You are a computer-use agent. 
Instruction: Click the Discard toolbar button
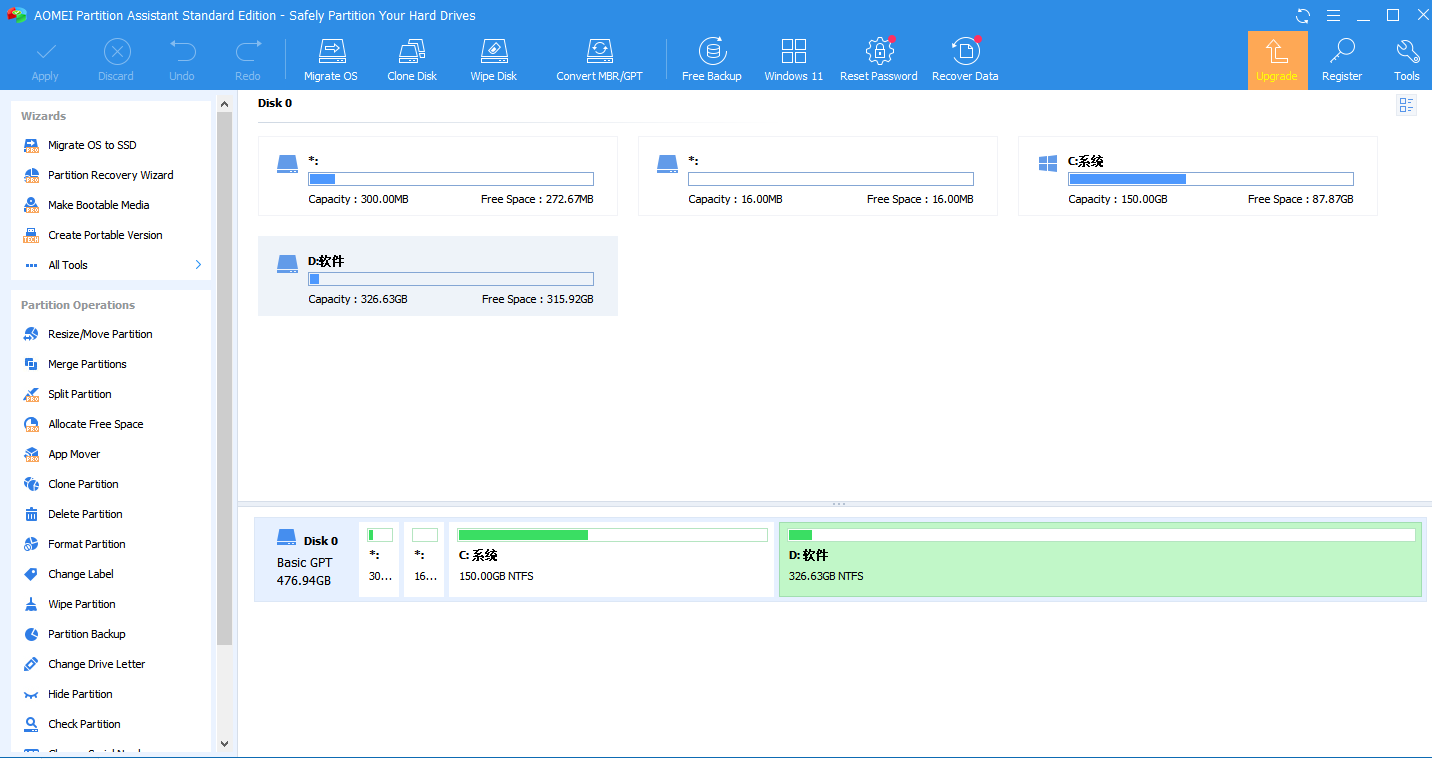pyautogui.click(x=116, y=60)
